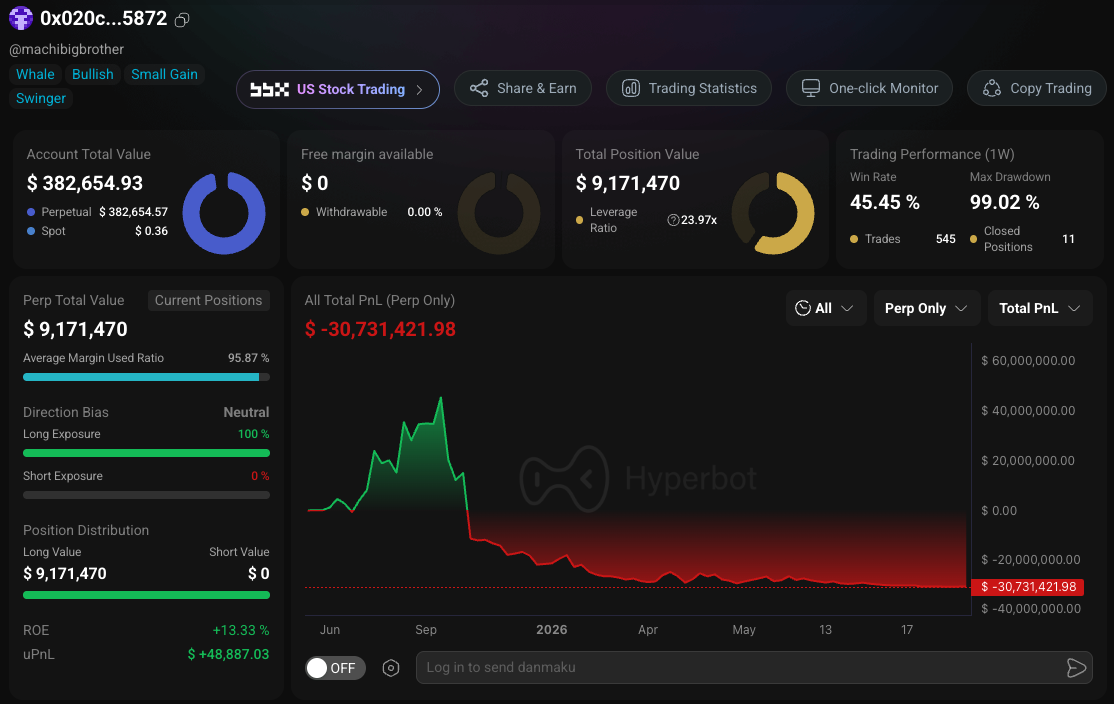The image size is (1114, 704).
Task: Copy the wallet address using copy icon
Action: (x=182, y=20)
